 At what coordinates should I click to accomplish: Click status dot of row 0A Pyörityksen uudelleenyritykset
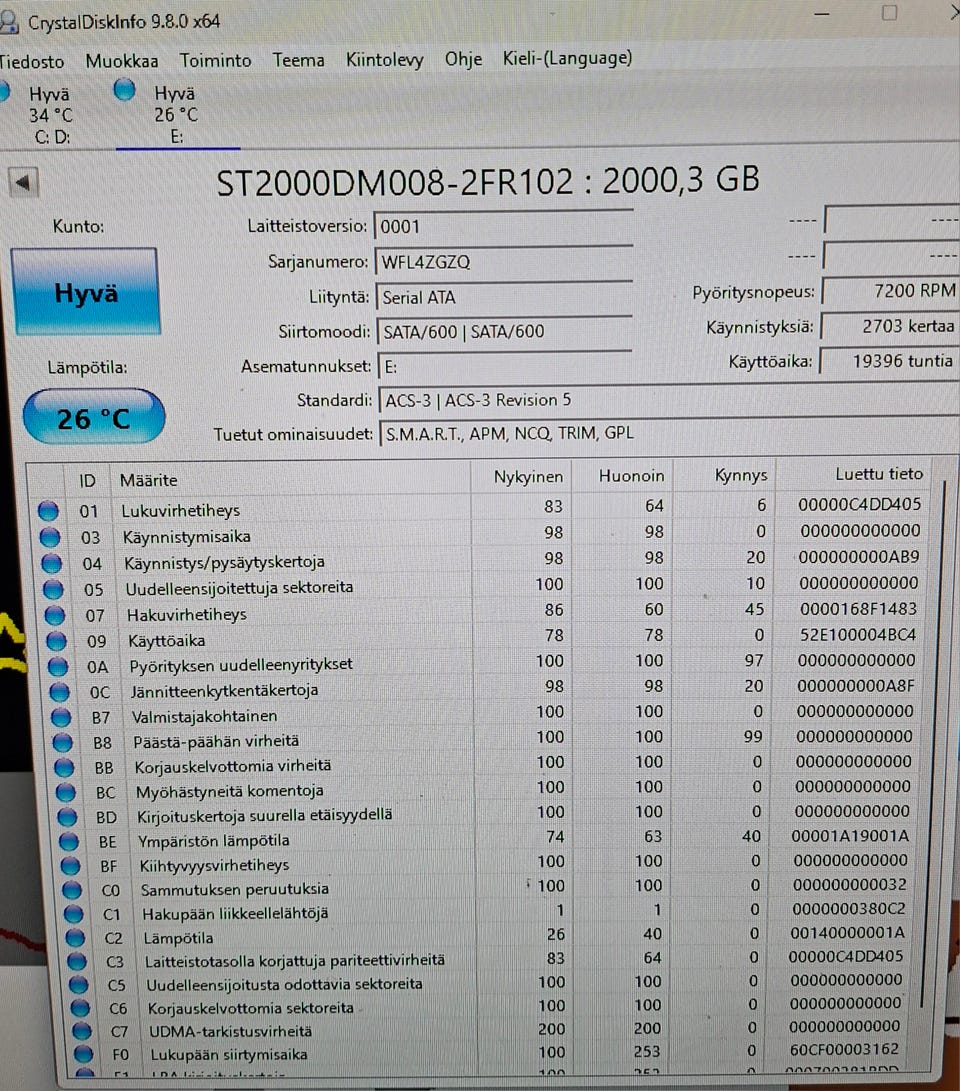[58, 667]
